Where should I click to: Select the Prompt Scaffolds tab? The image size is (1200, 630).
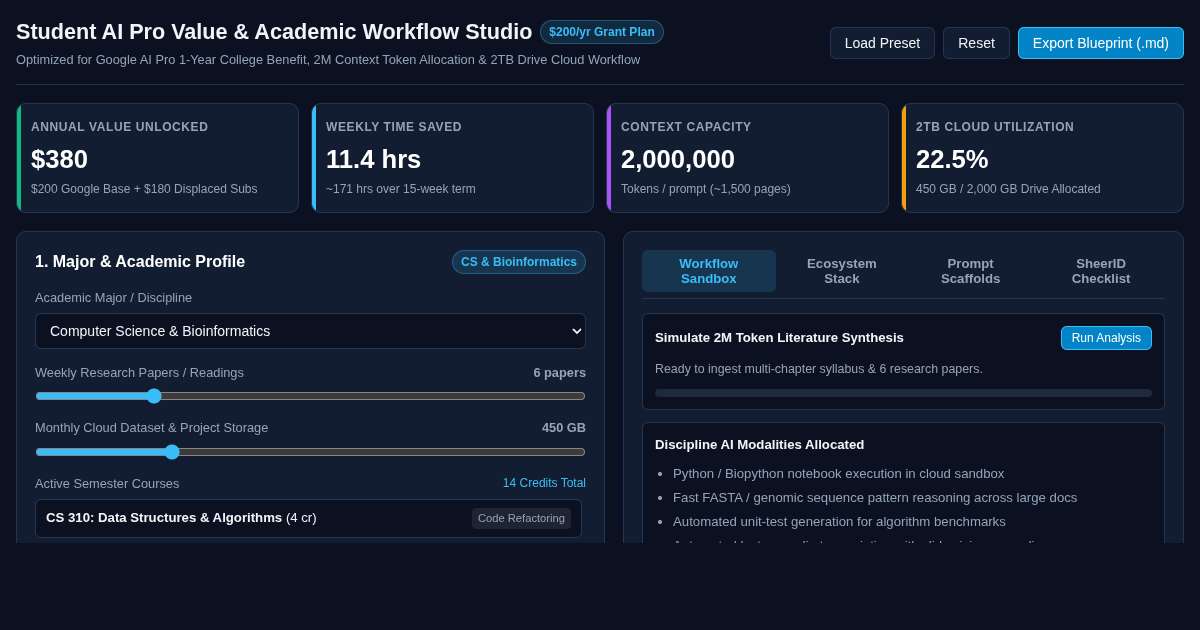click(x=970, y=271)
